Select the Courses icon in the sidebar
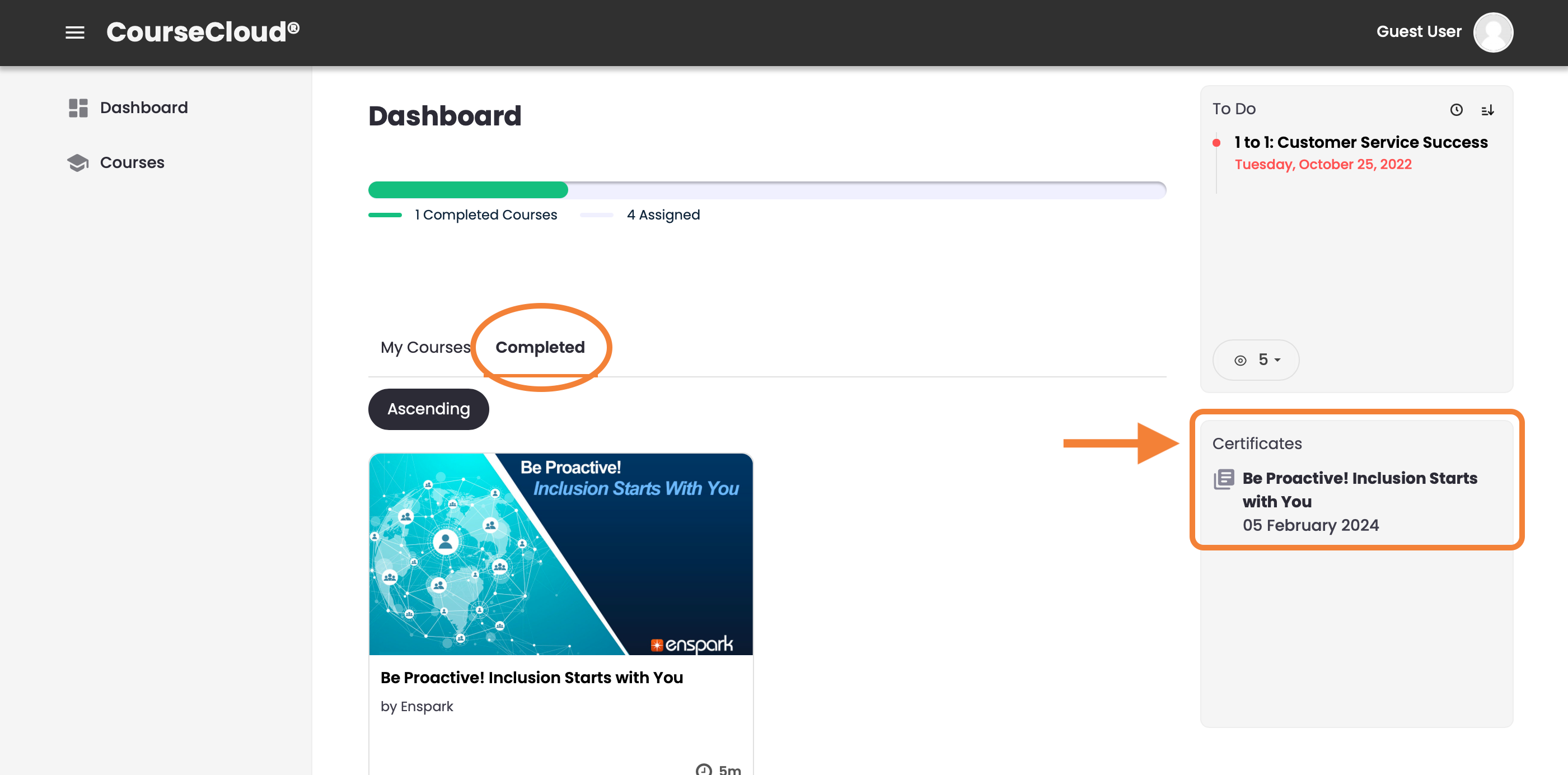The width and height of the screenshot is (1568, 775). tap(77, 162)
